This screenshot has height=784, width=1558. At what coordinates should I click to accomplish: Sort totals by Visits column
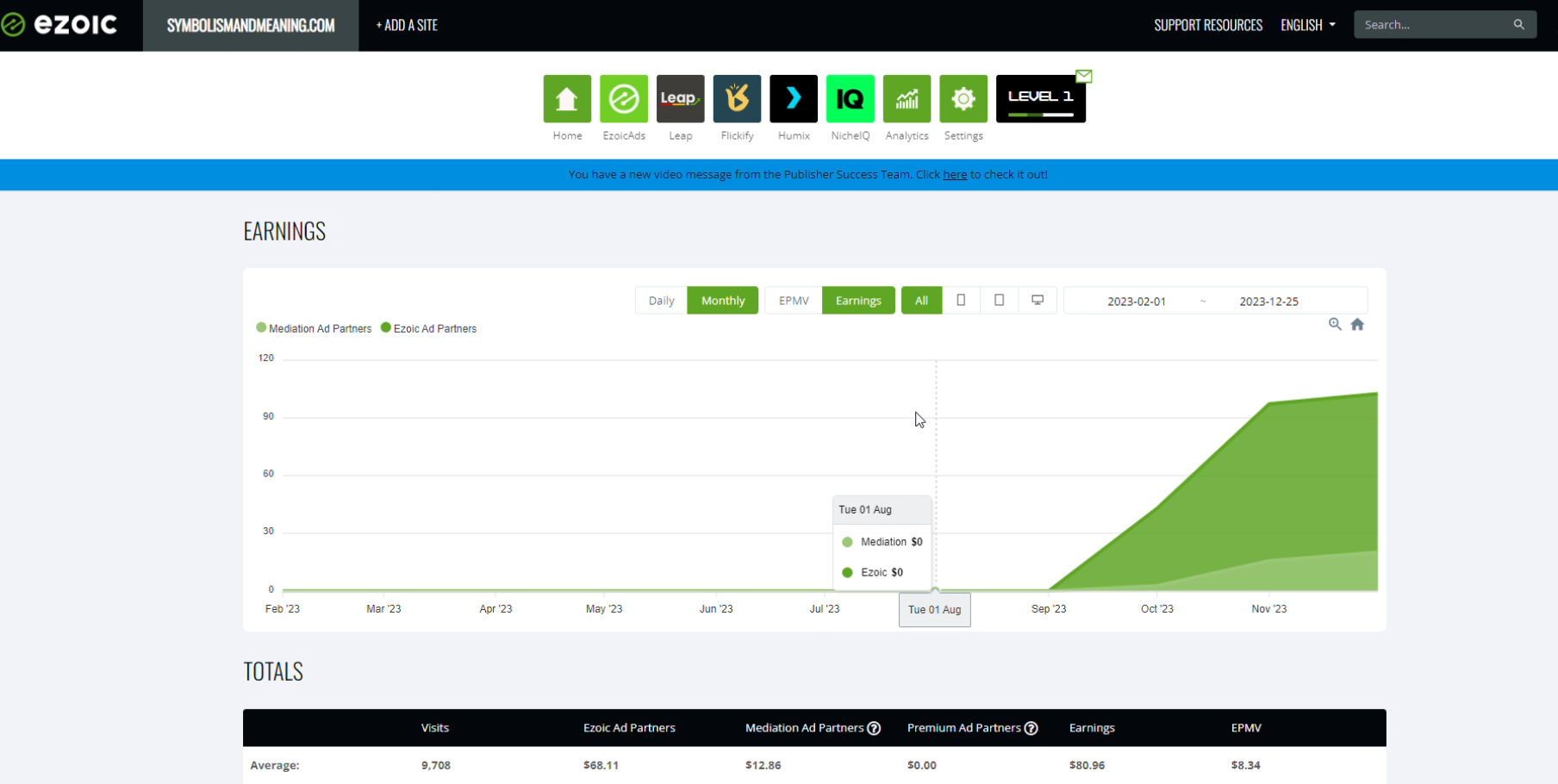pos(435,728)
